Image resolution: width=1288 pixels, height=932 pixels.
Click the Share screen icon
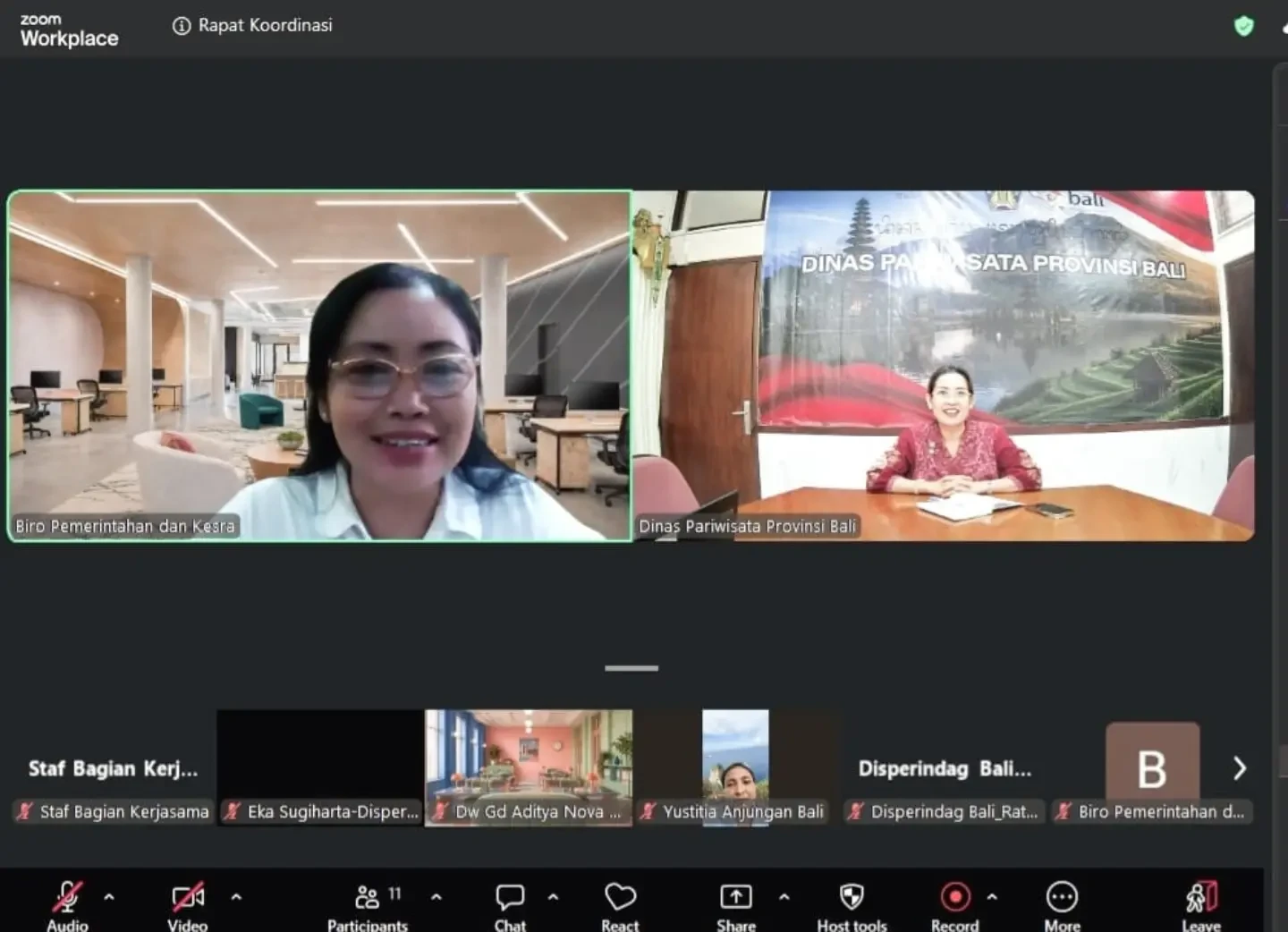tap(736, 897)
